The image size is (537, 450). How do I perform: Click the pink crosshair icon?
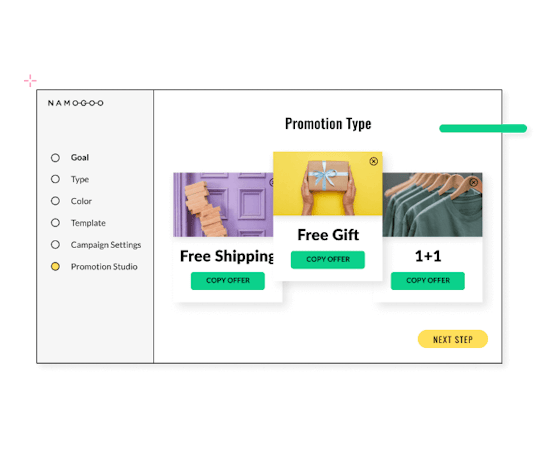[30, 81]
